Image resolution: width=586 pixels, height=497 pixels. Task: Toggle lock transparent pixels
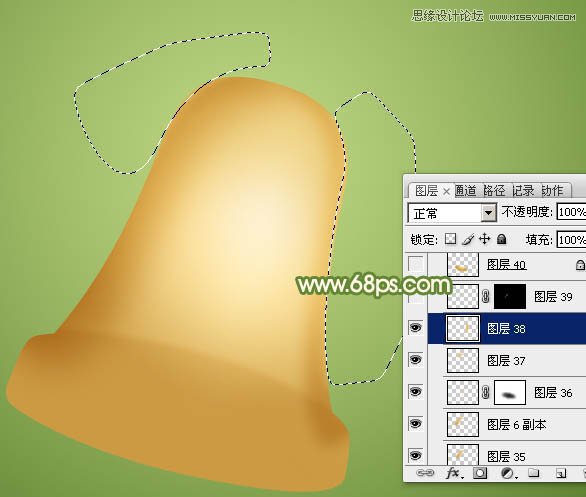[x=451, y=239]
